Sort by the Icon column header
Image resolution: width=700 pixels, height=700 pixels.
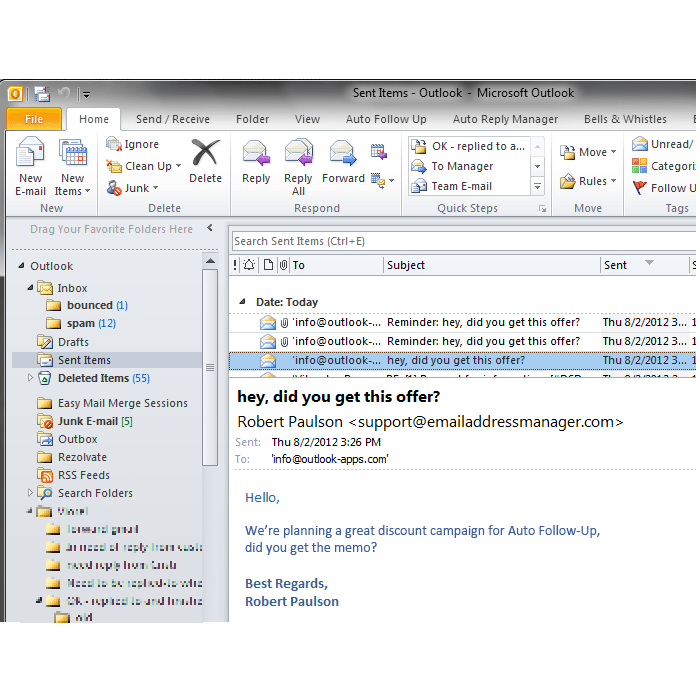click(x=268, y=265)
